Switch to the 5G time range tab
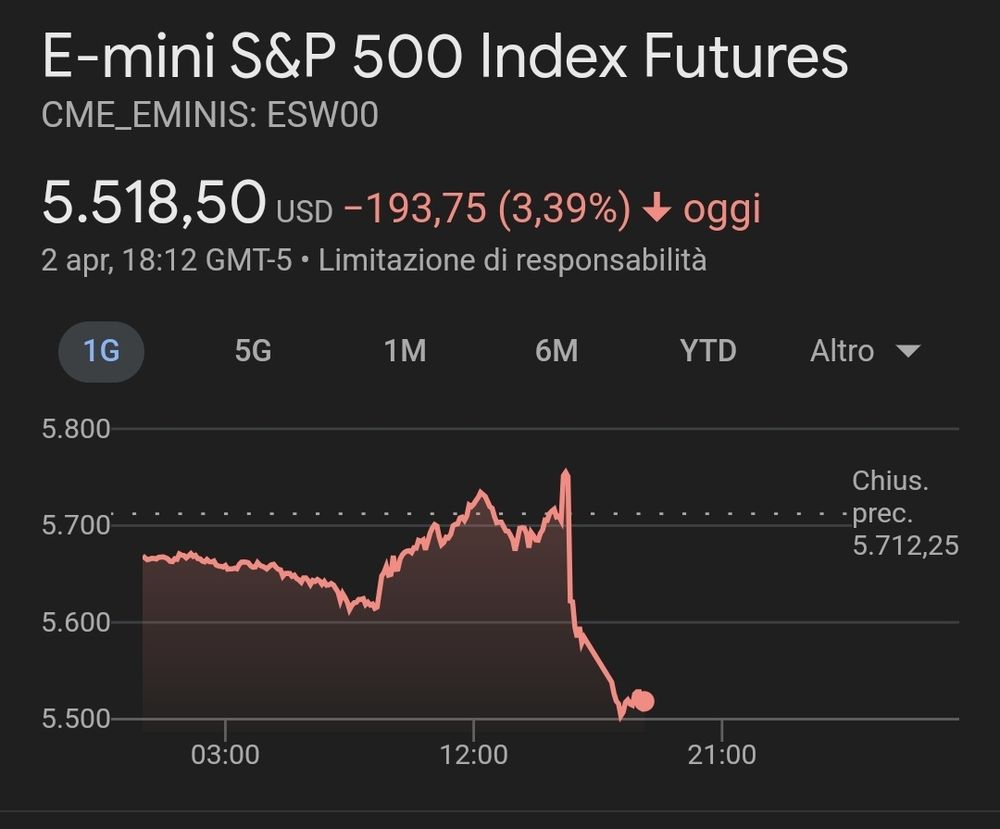Viewport: 1000px width, 829px height. 253,351
